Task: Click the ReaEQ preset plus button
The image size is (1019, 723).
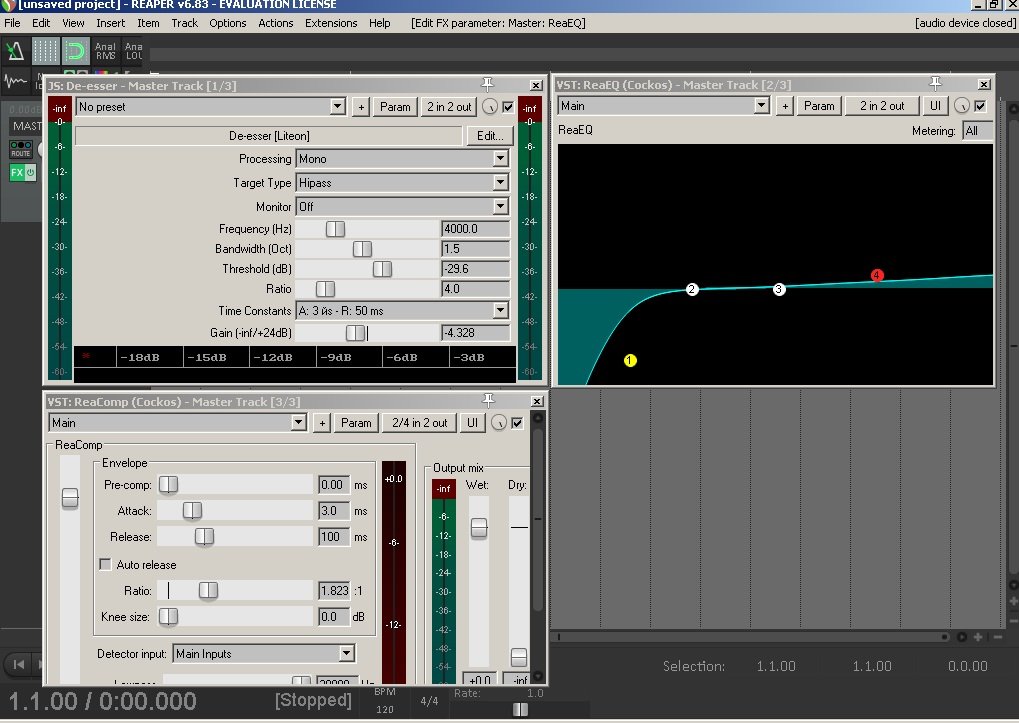Action: click(x=785, y=106)
